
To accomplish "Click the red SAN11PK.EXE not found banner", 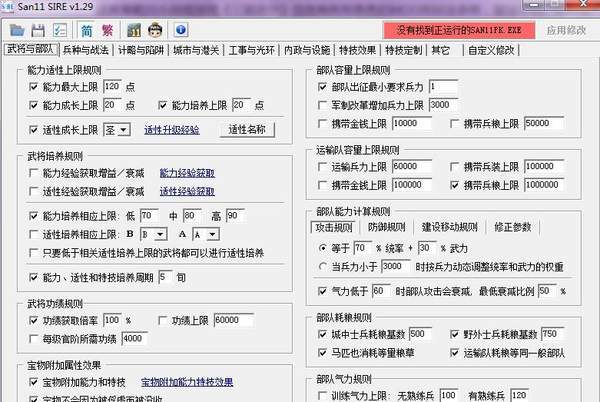I will 459,30.
